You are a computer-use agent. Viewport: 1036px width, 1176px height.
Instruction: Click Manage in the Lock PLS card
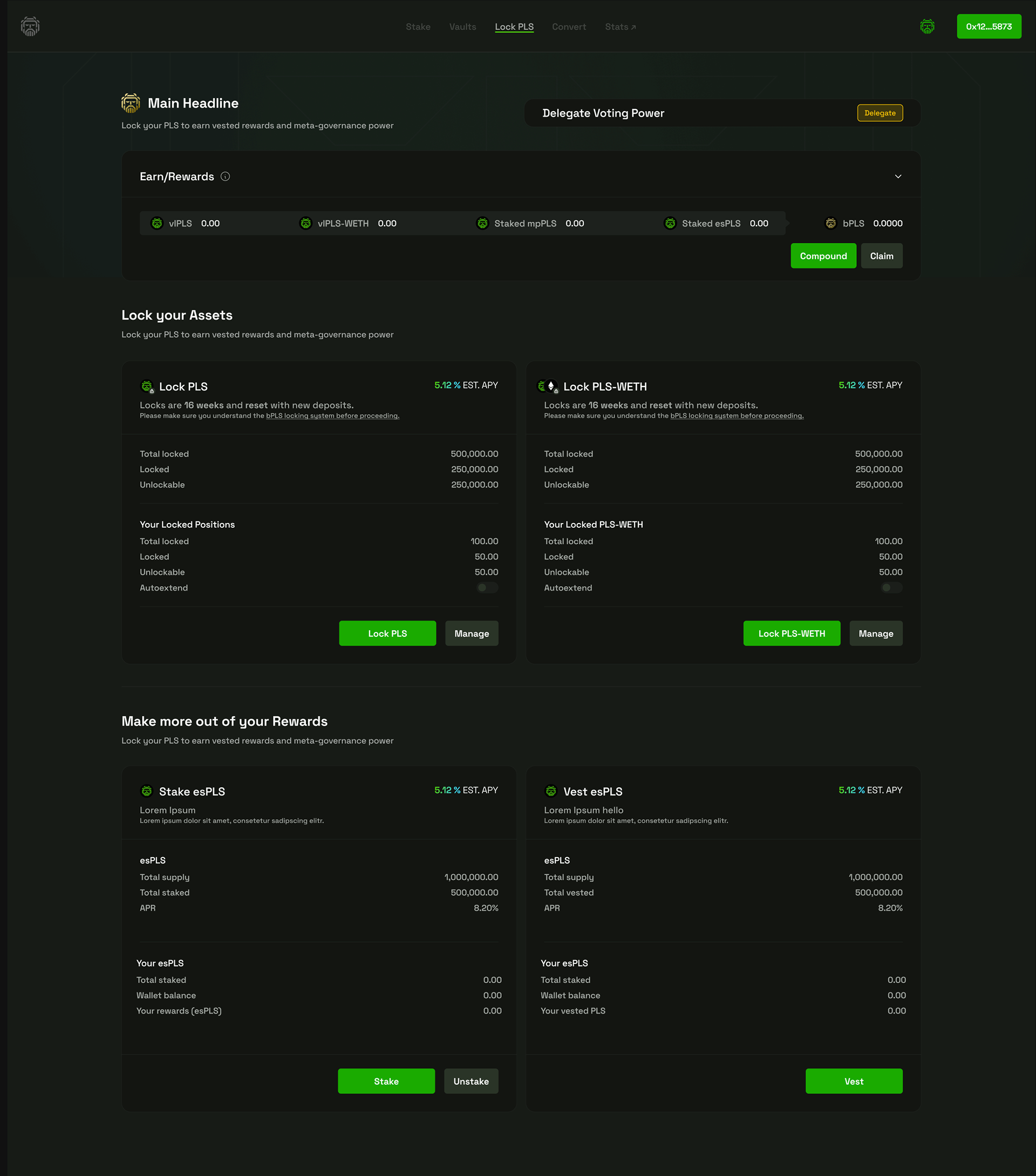coord(472,634)
